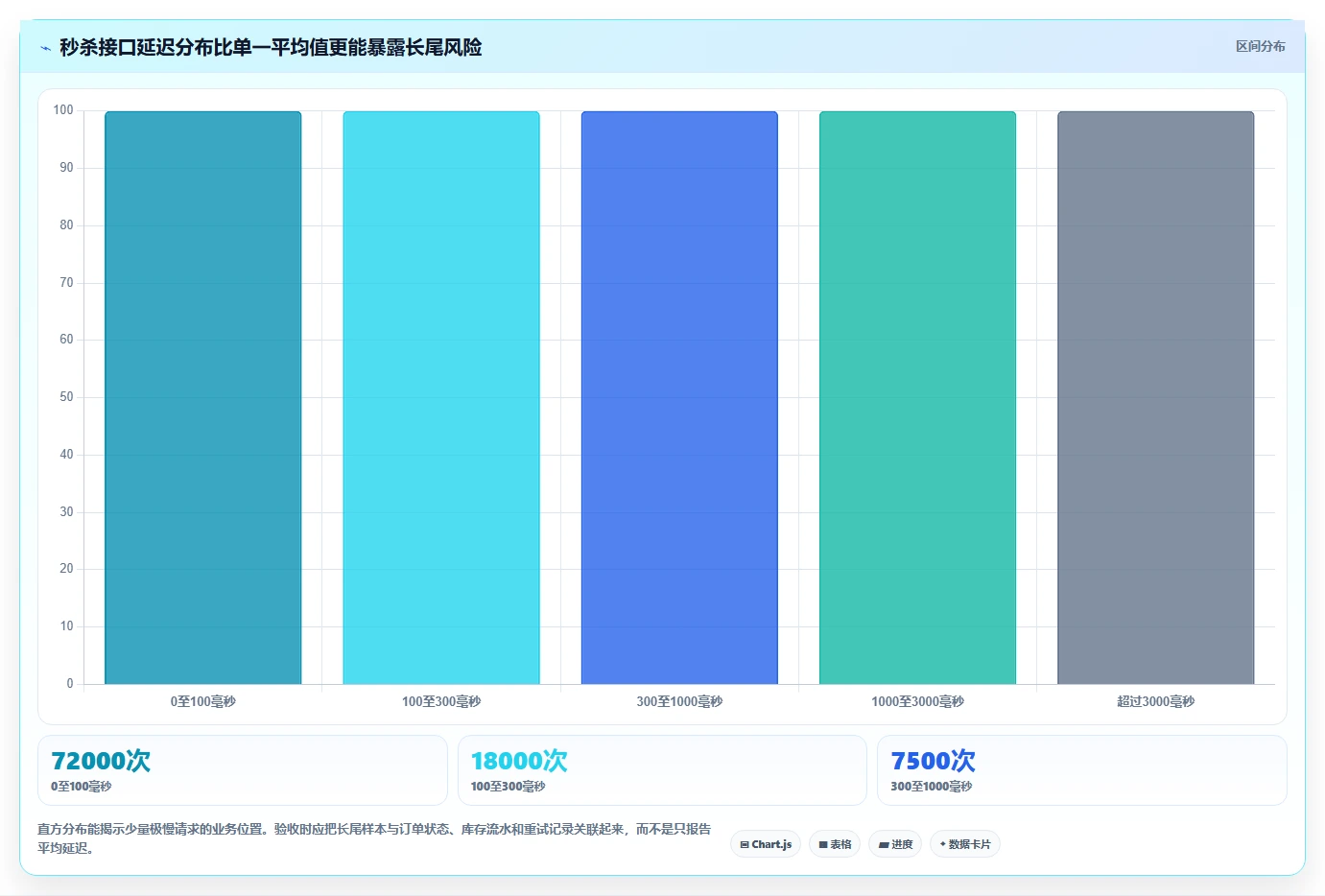
Task: Click the lightning icon beside the chart title
Action: [x=45, y=48]
